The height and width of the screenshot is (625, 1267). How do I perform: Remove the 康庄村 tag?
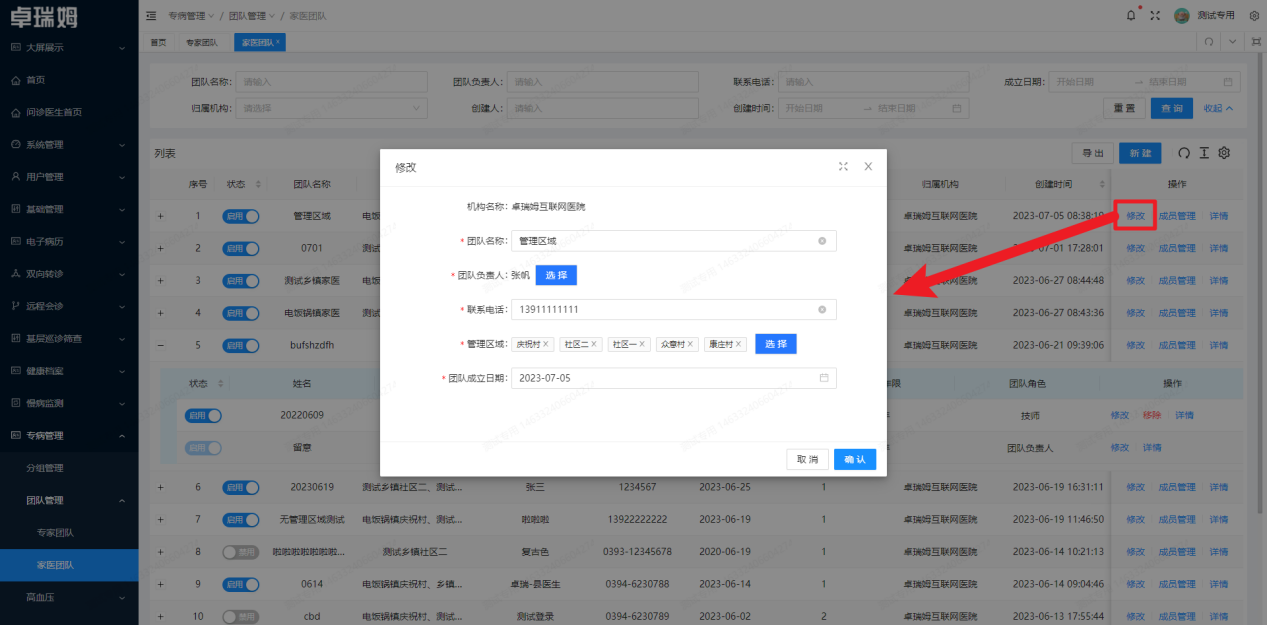739,344
